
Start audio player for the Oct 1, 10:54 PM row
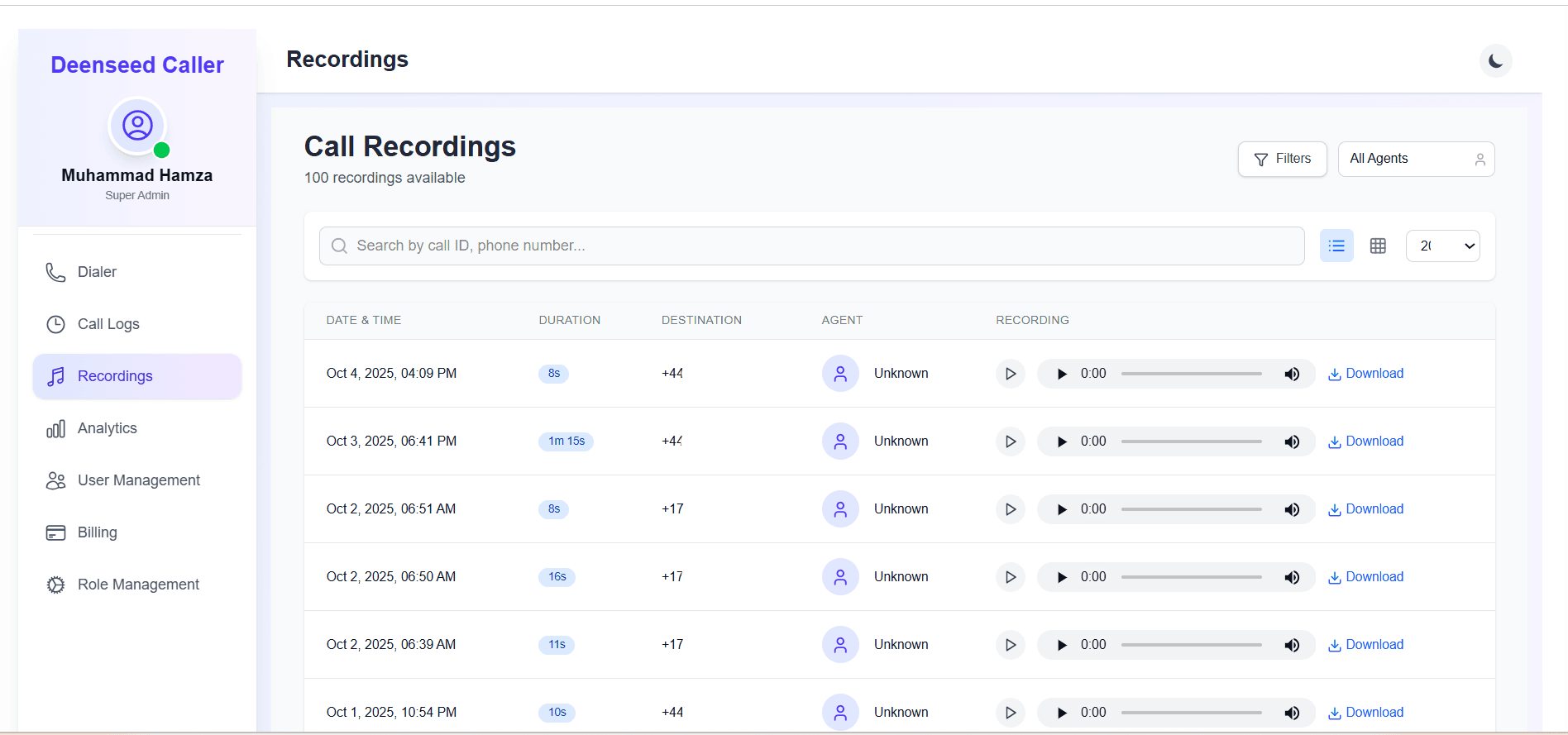1062,713
